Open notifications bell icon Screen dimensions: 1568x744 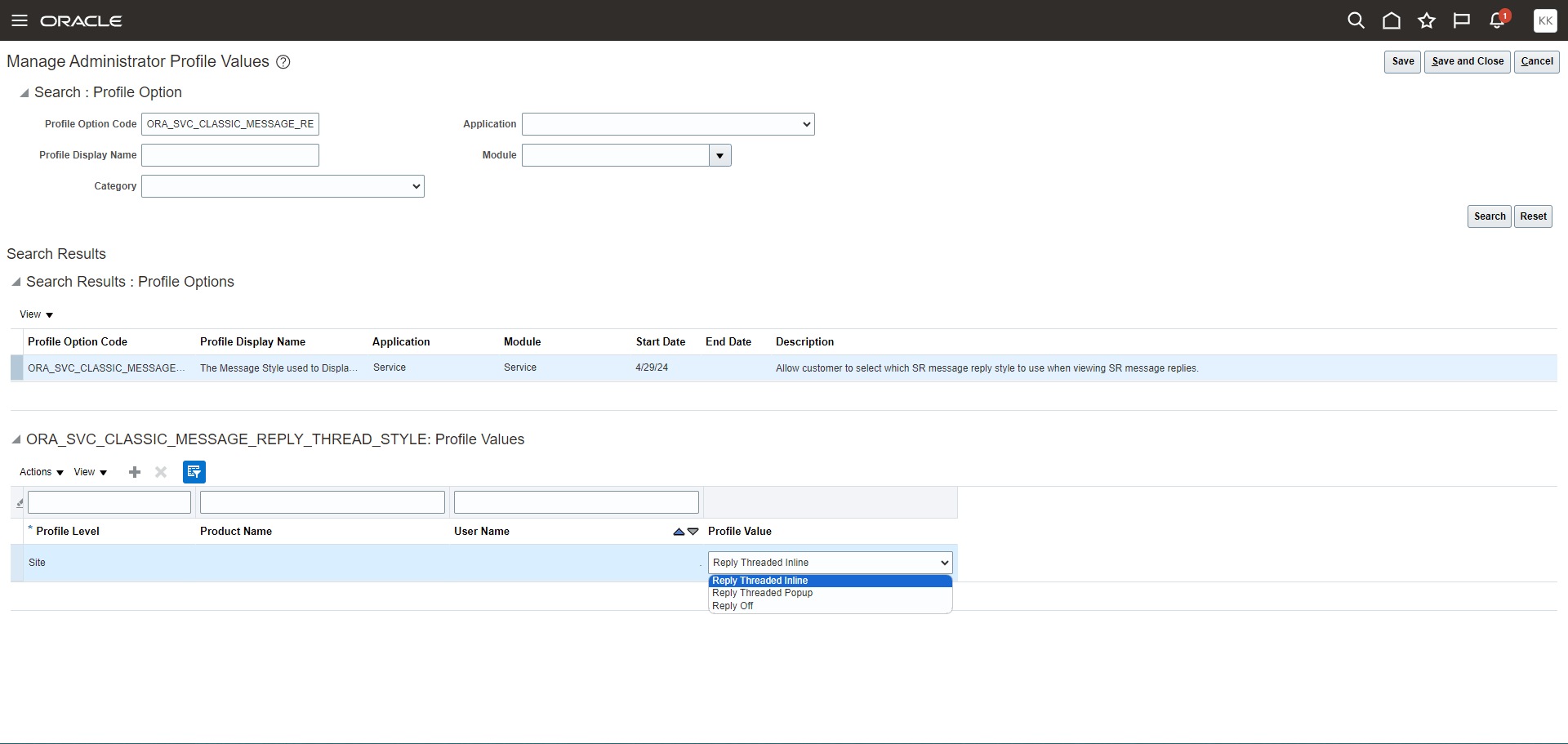click(x=1498, y=20)
